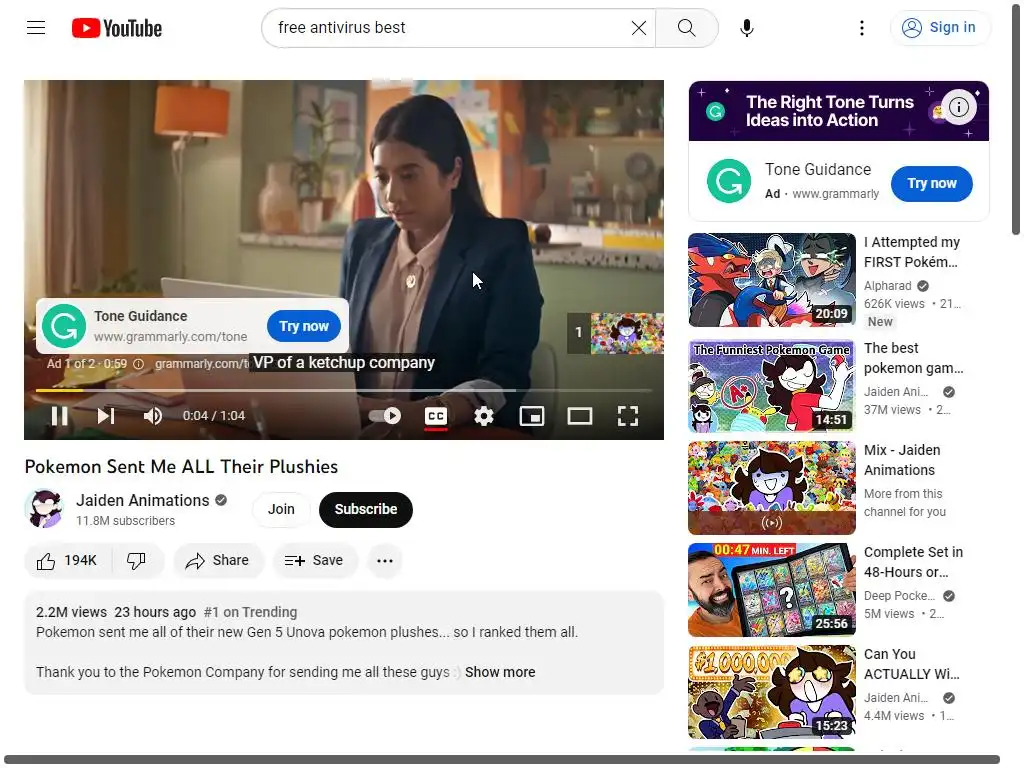Open player settings gear
Screen dimensions: 1024x768
coord(484,416)
